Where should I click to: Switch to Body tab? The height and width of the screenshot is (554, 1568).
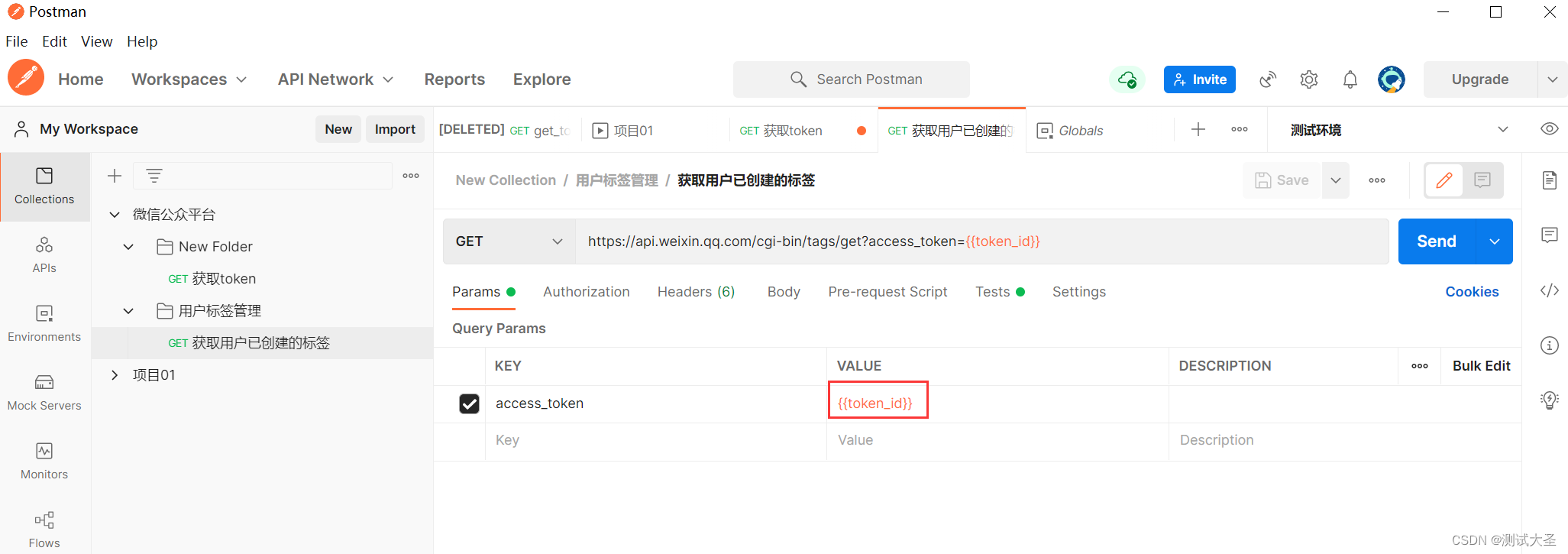coord(784,292)
